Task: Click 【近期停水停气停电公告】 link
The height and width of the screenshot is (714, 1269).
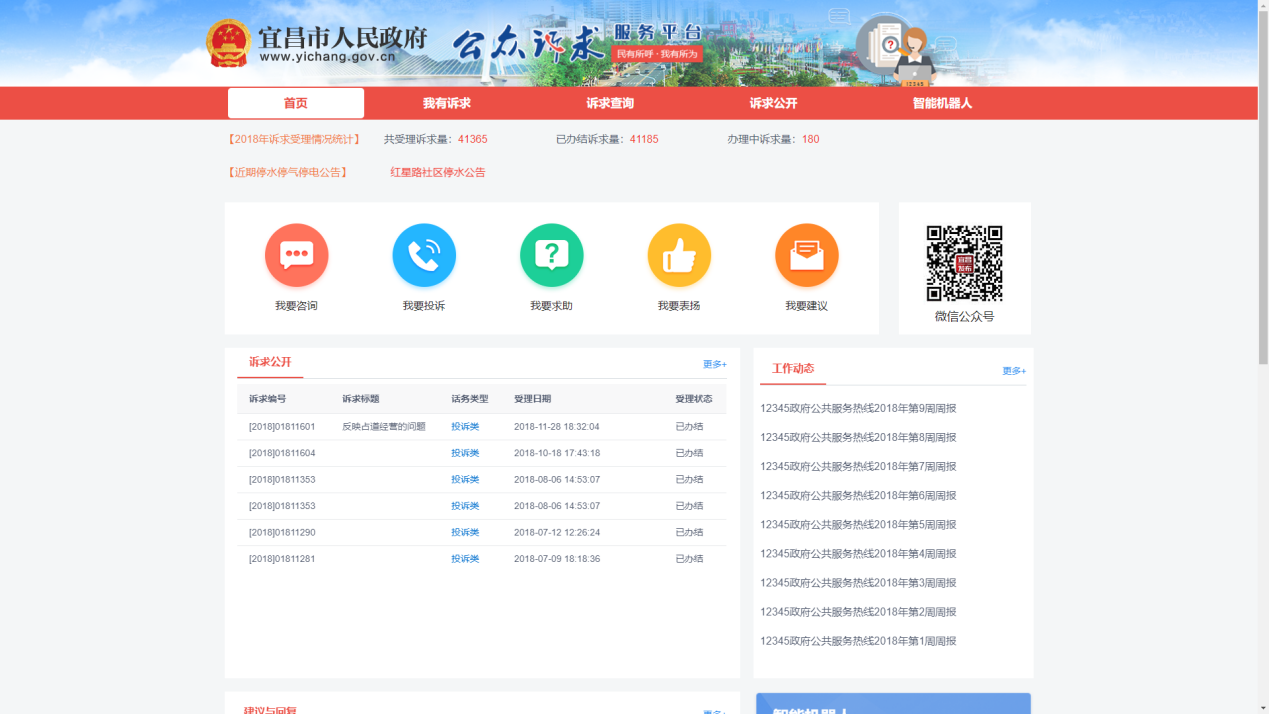Action: point(288,172)
